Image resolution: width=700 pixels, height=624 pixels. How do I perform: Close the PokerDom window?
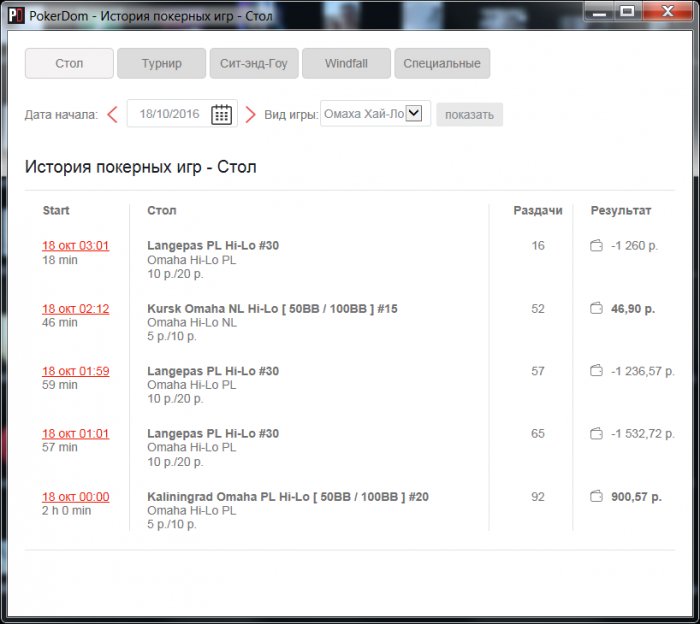[x=667, y=11]
